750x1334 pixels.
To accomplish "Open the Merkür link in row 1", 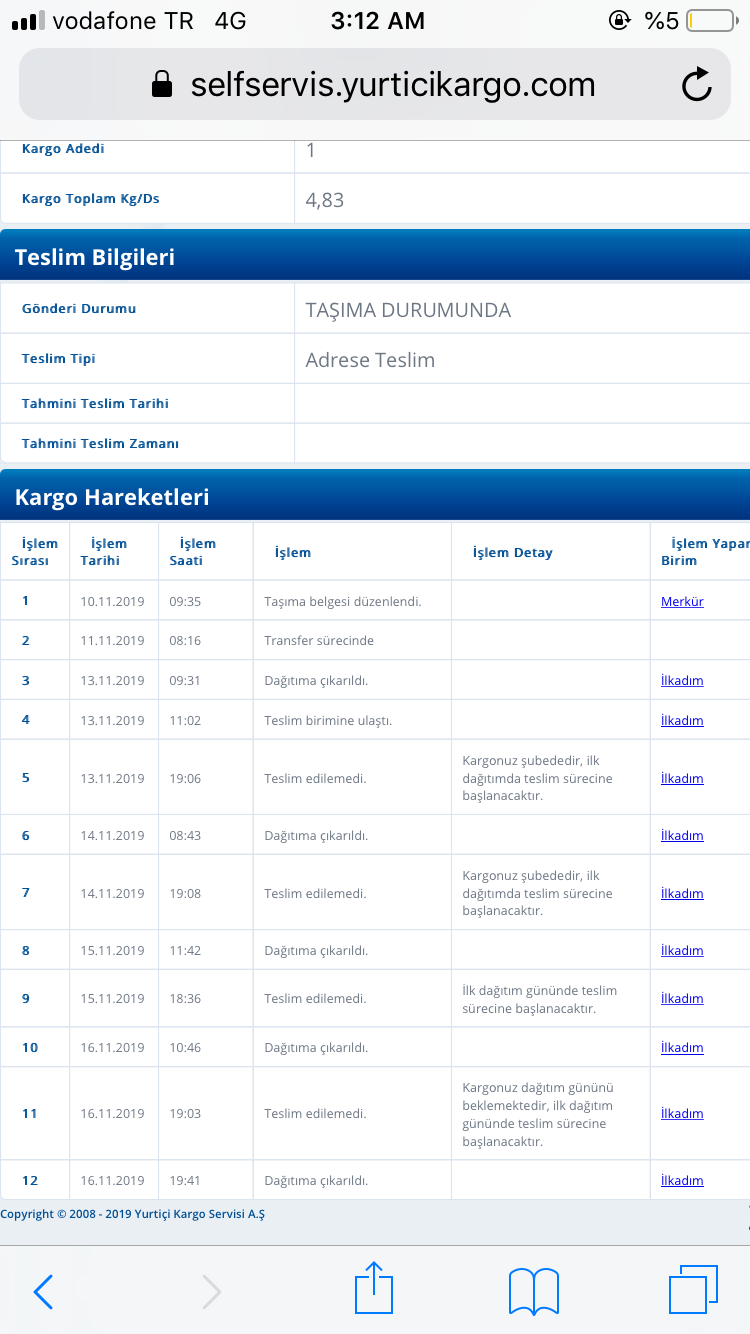I will [x=682, y=602].
